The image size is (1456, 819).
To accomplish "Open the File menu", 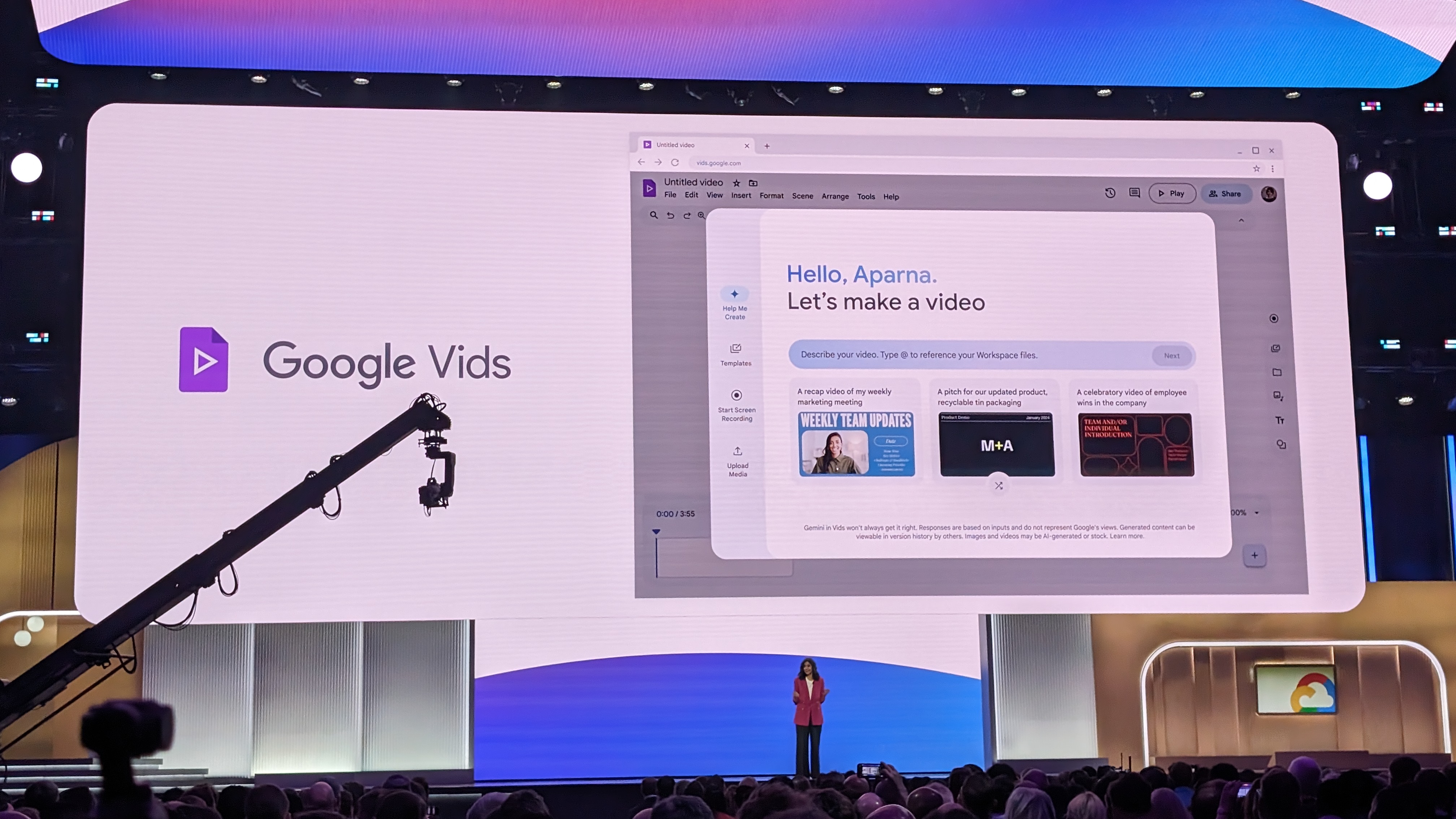I will point(670,195).
